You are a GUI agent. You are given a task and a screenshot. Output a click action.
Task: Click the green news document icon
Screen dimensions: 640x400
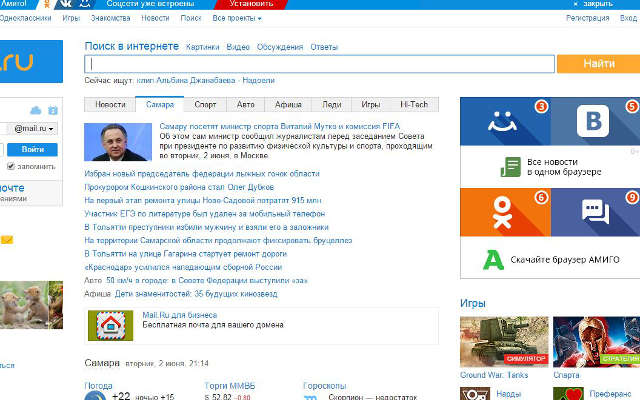511,167
